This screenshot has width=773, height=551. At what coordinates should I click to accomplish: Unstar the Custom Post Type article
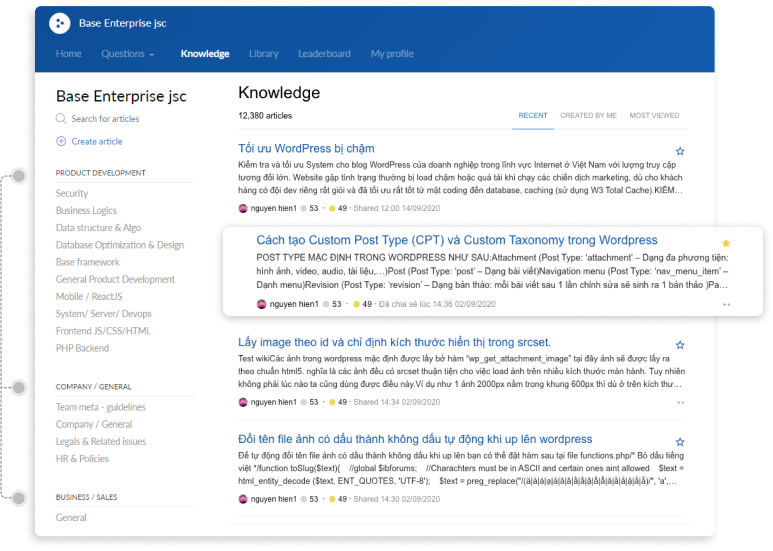[x=726, y=243]
